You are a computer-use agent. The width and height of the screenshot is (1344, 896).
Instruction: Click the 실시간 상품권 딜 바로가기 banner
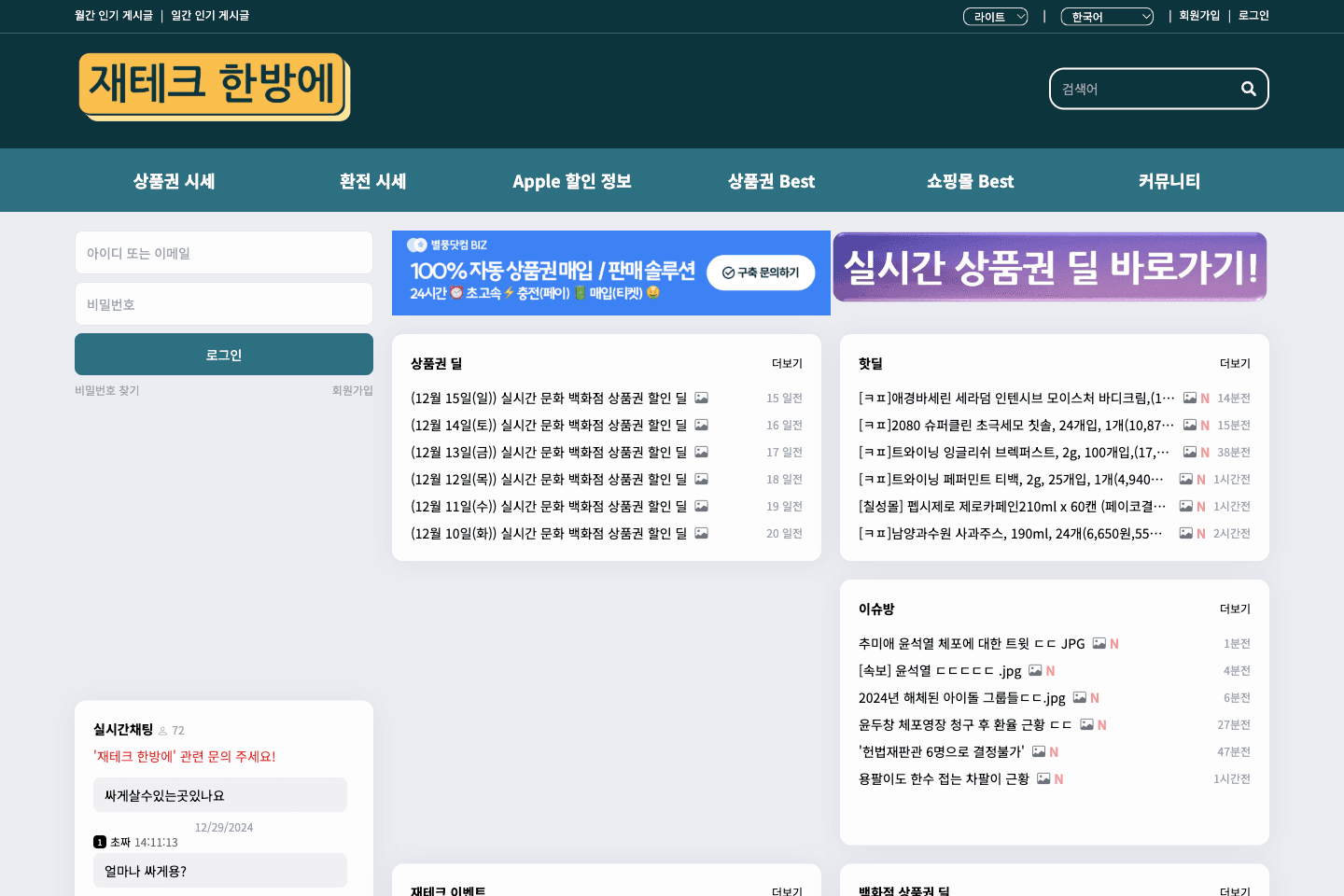pos(1050,268)
